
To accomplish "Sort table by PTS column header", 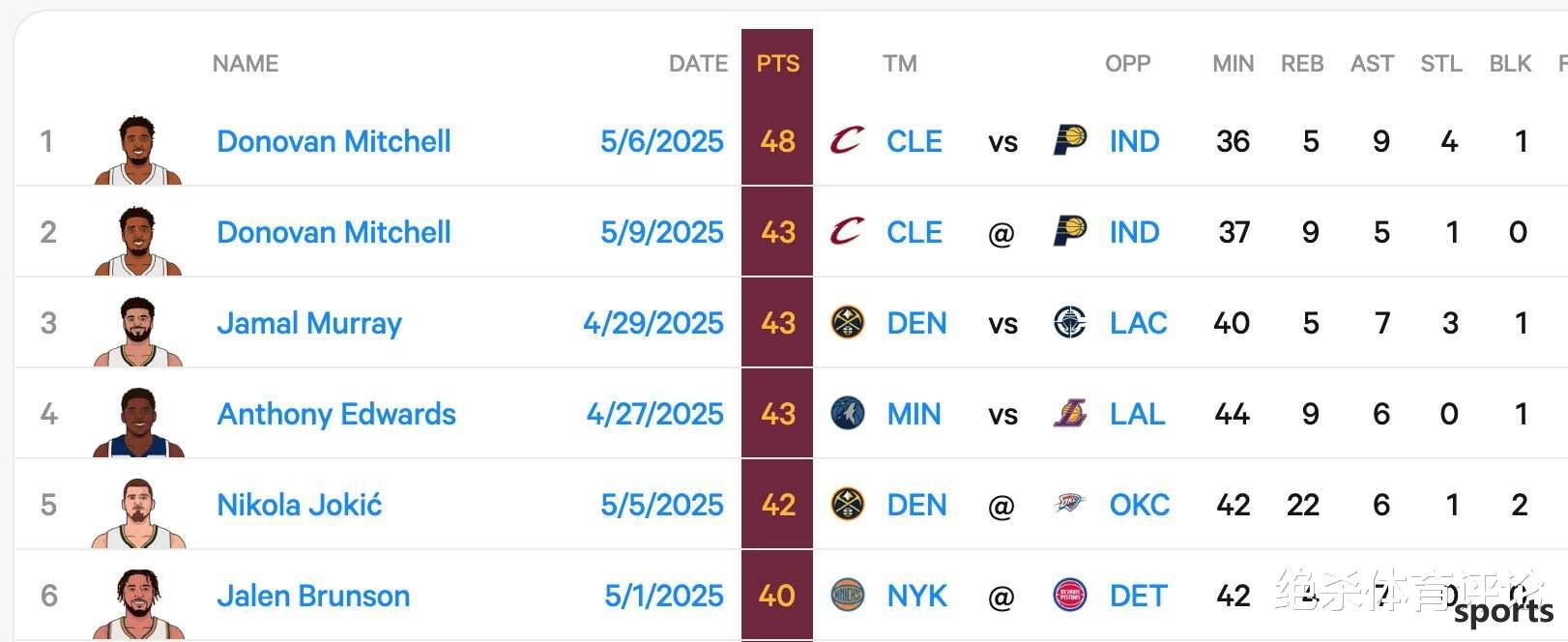I will [778, 64].
